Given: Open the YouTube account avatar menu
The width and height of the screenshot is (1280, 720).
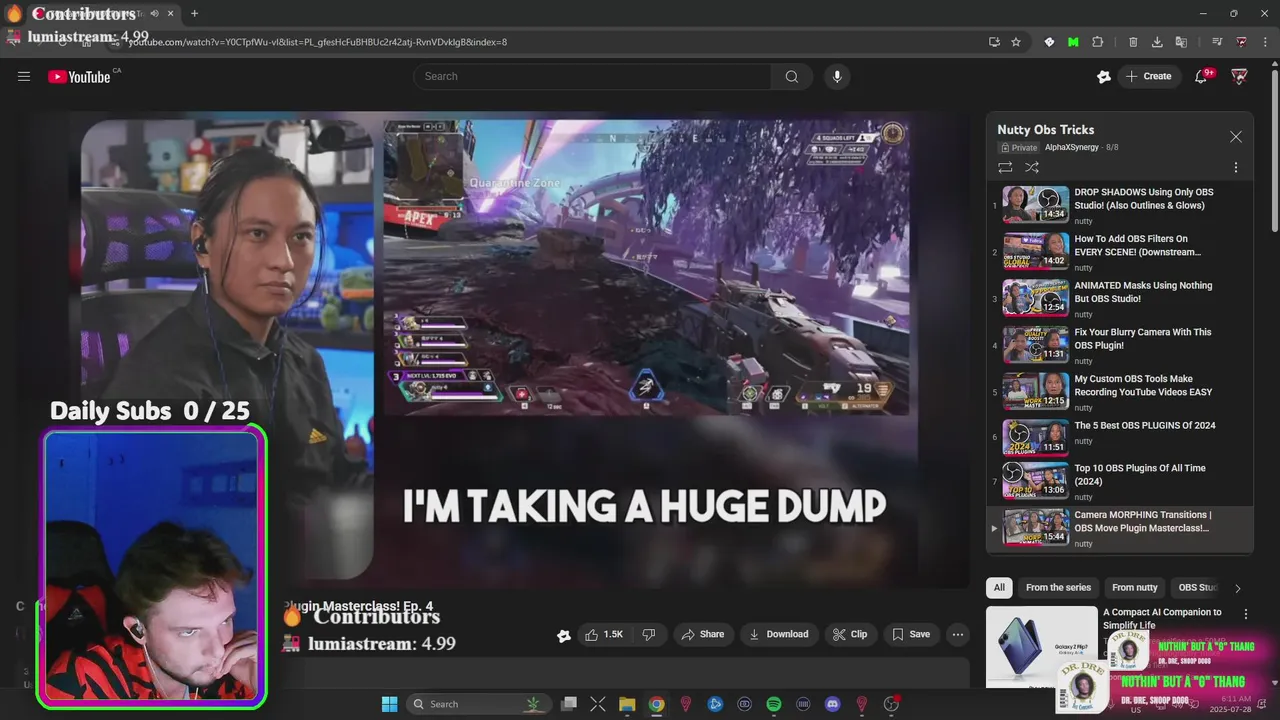Looking at the screenshot, I should [1239, 76].
